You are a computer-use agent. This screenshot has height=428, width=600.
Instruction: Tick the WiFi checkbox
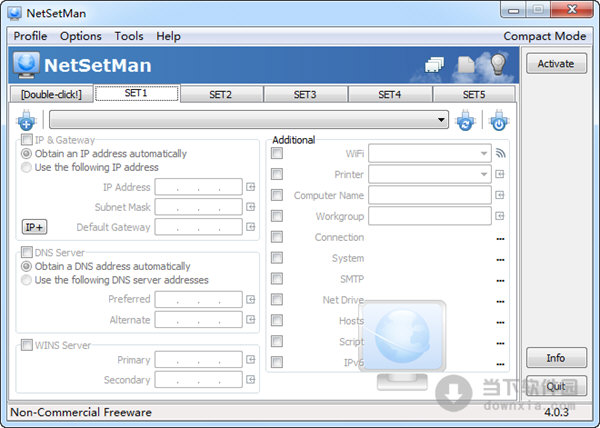(x=277, y=153)
